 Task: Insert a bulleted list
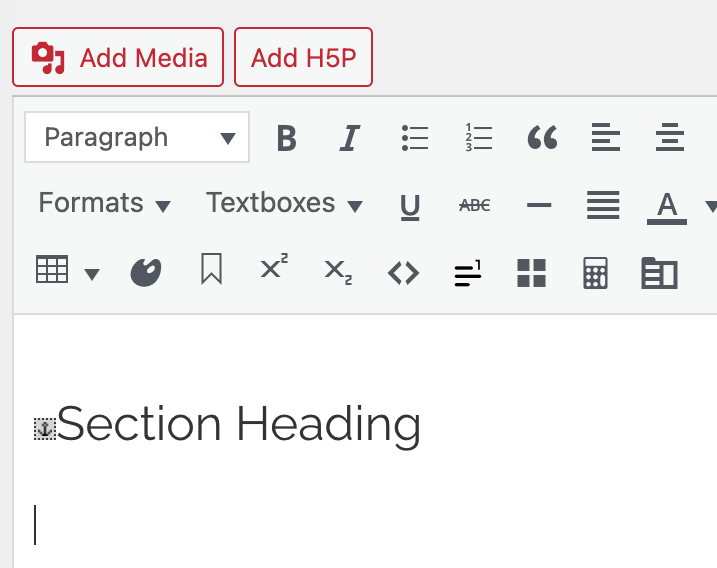[x=414, y=138]
